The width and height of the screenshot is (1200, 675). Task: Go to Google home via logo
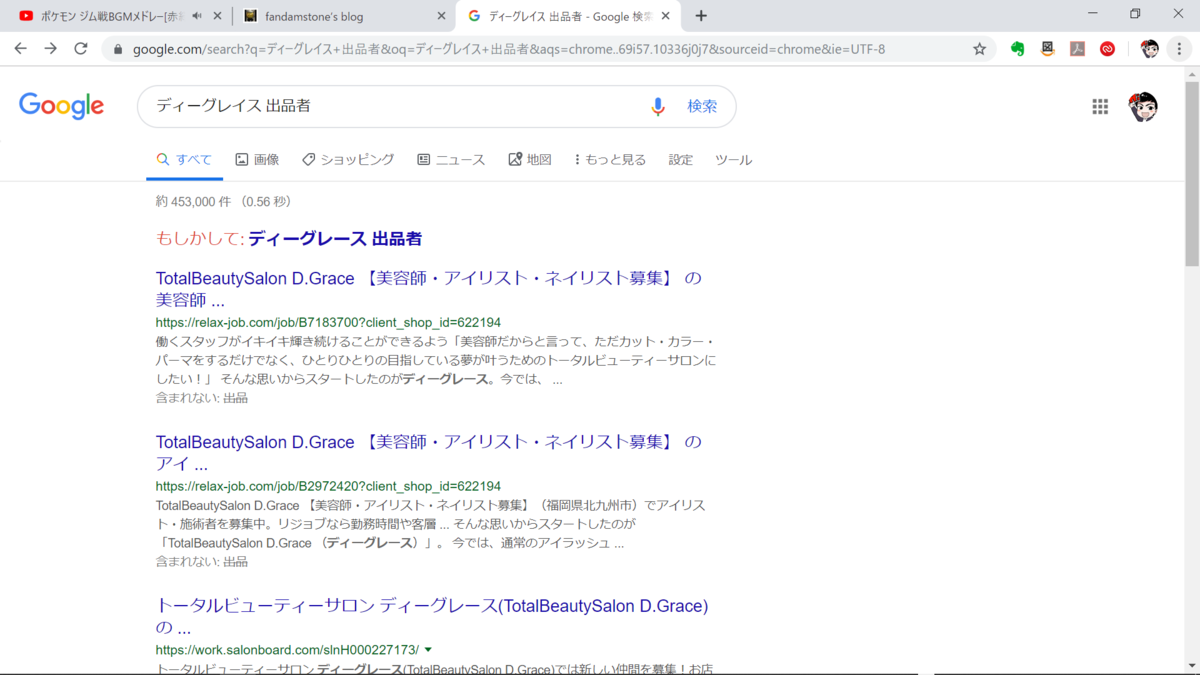pos(61,106)
